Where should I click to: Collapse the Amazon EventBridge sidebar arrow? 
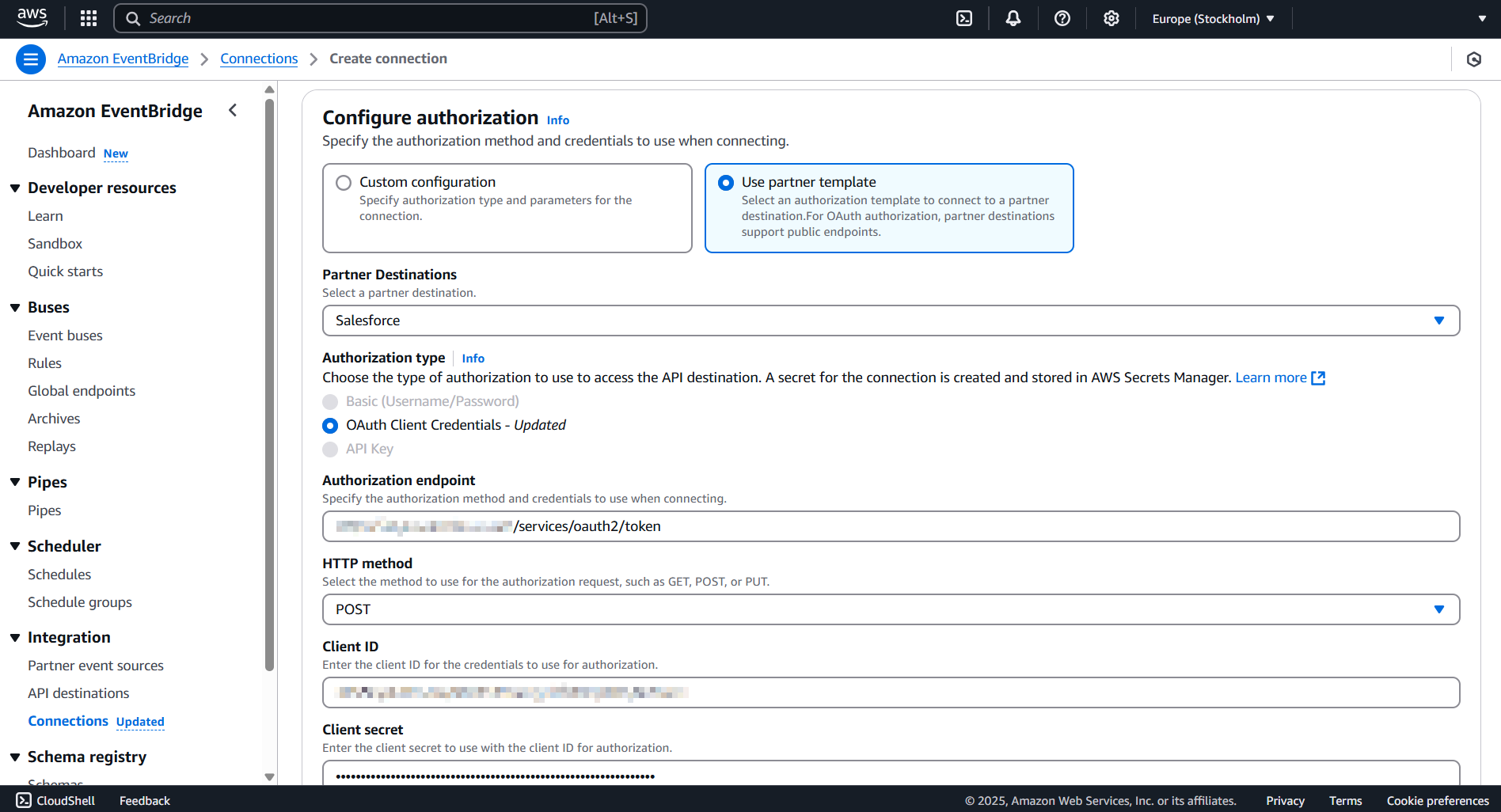point(233,111)
